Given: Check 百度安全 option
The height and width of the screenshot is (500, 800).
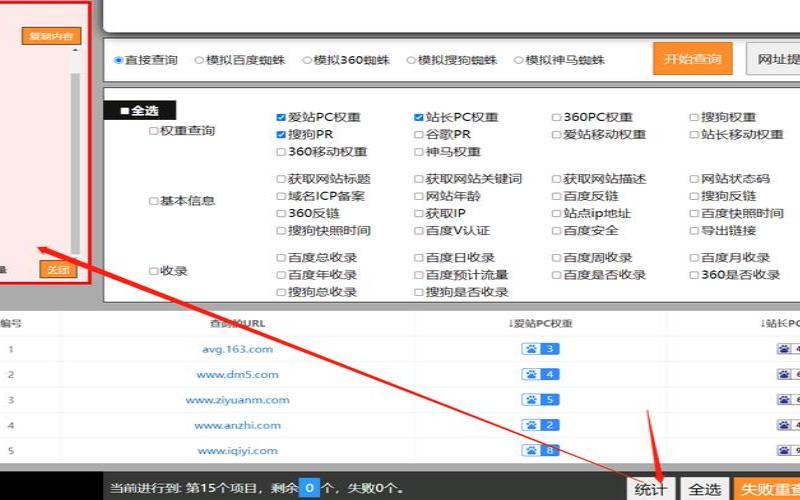Looking at the screenshot, I should tap(557, 231).
